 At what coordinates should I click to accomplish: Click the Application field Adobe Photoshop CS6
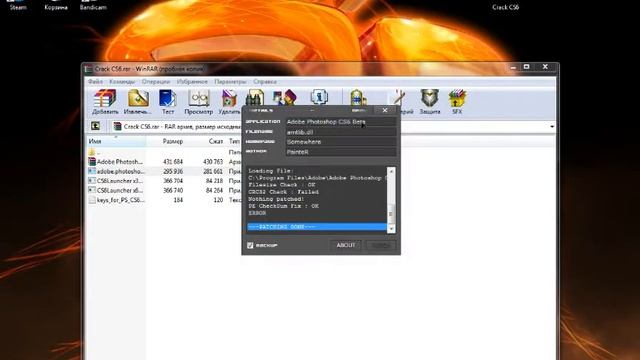(341, 122)
